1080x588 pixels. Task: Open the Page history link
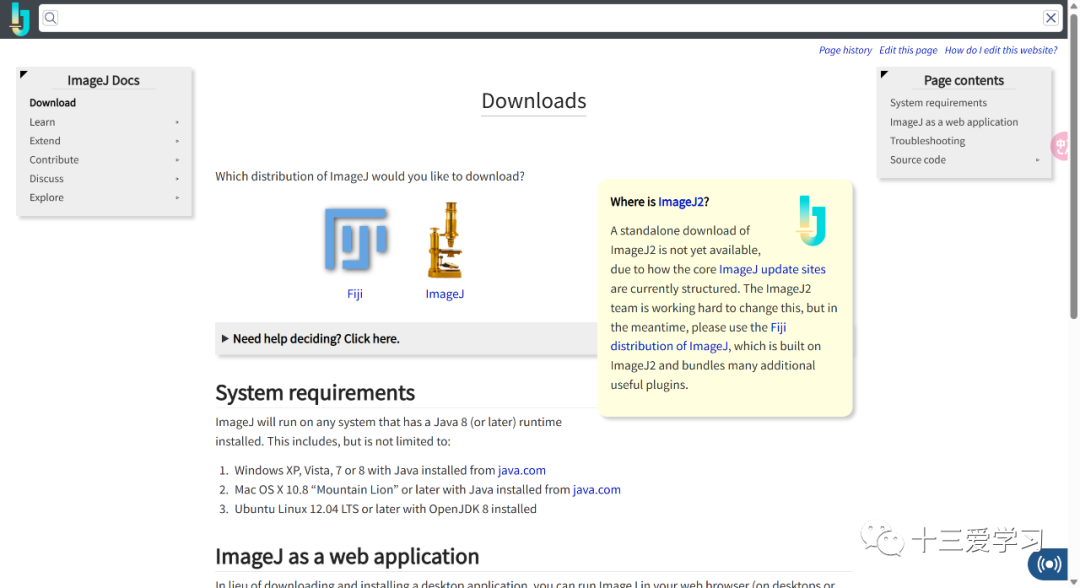pos(845,50)
